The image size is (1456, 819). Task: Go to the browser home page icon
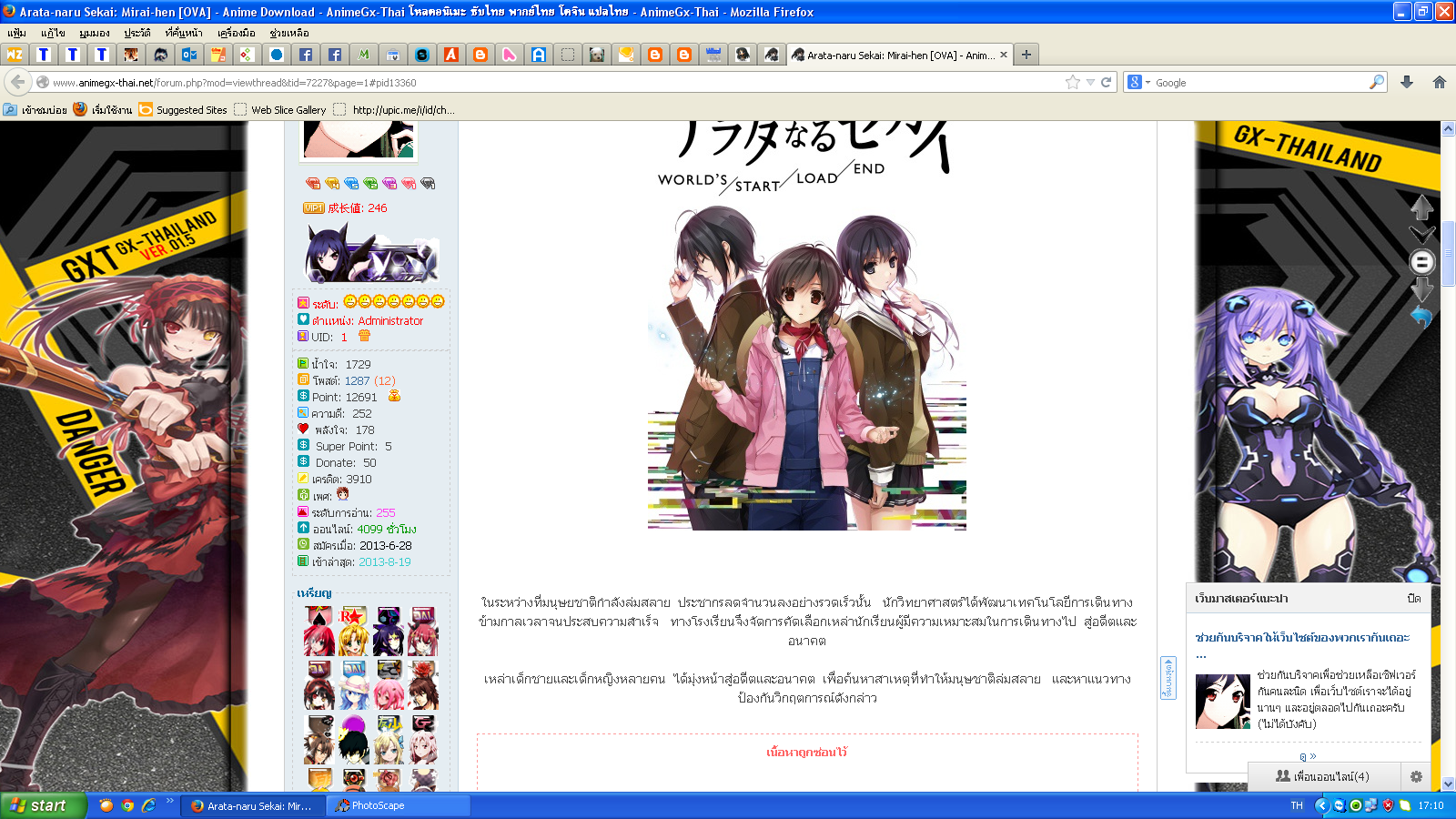tap(1440, 82)
